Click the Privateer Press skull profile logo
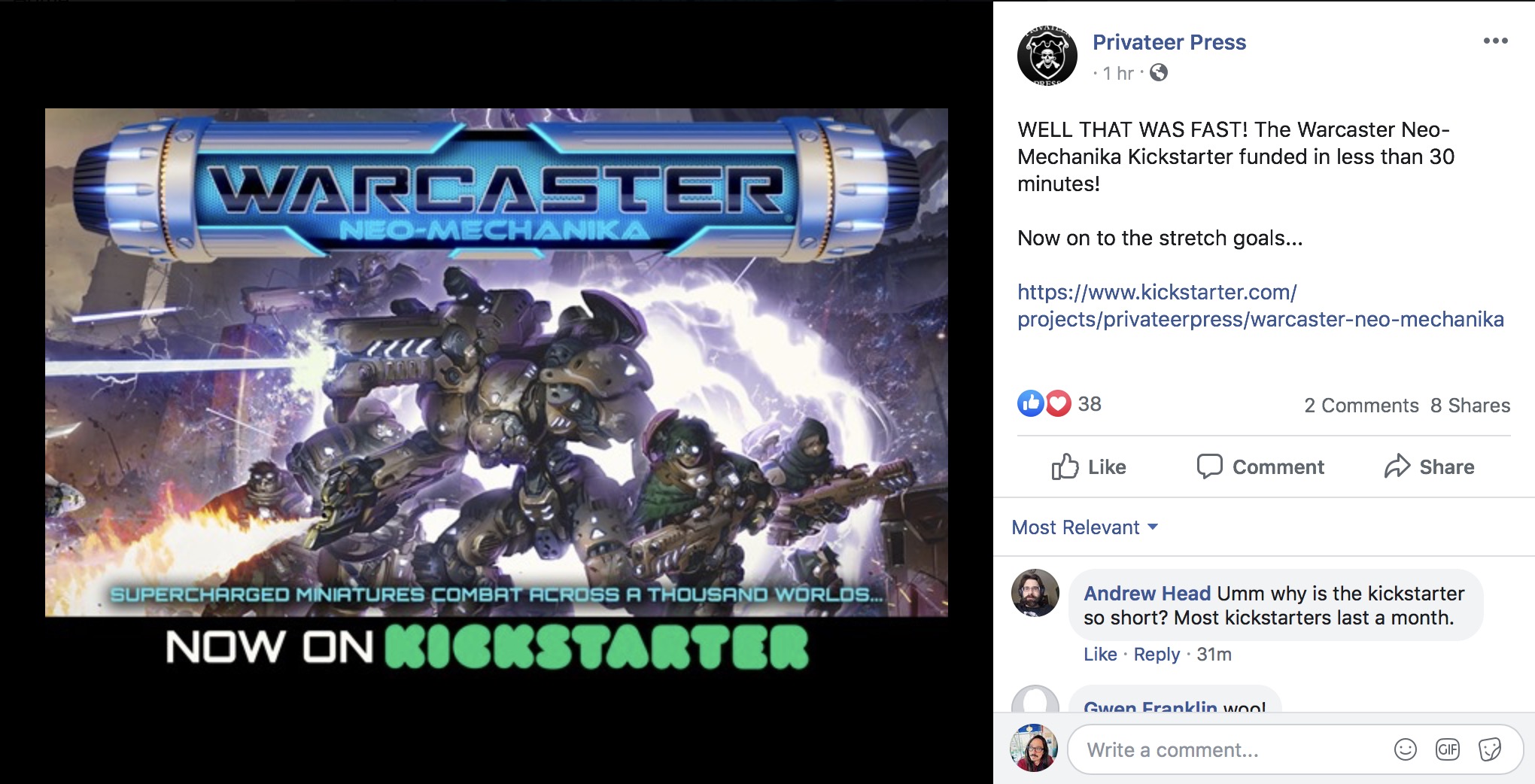The image size is (1535, 784). (1047, 56)
